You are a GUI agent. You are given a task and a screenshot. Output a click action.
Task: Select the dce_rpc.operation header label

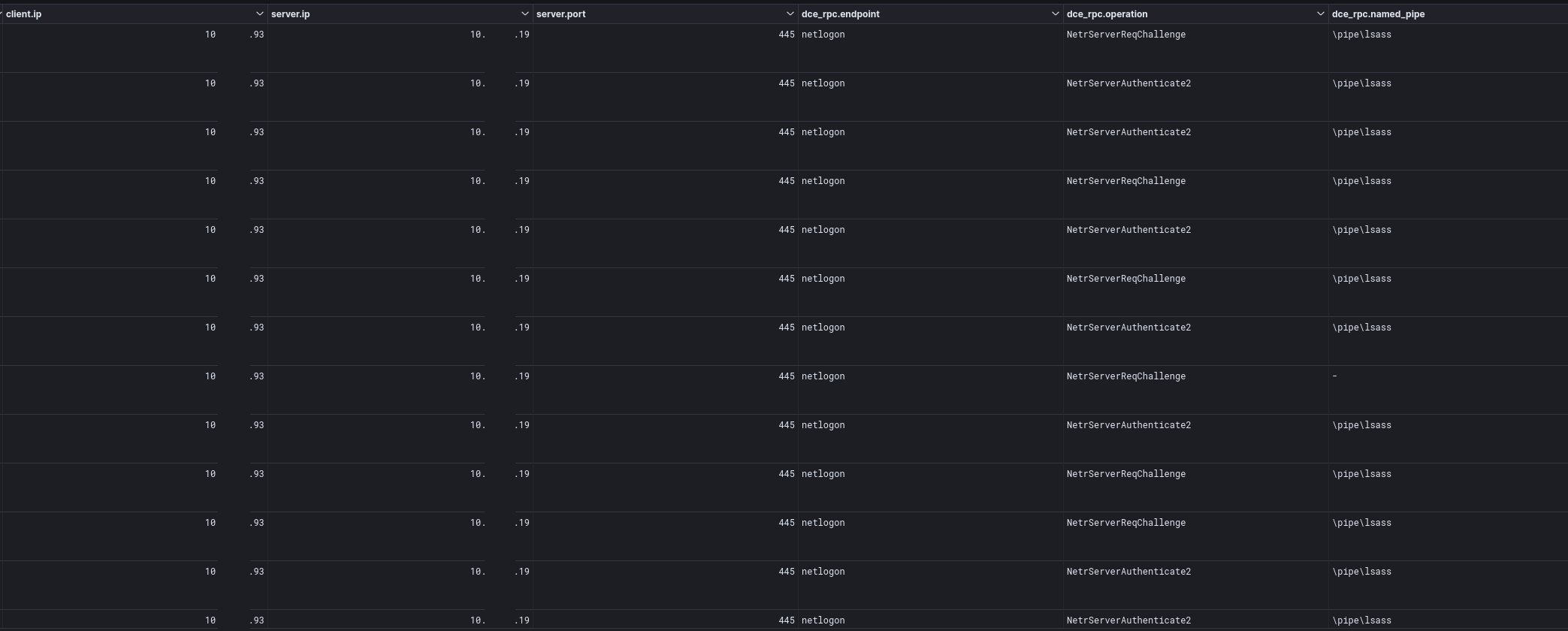click(x=1107, y=14)
